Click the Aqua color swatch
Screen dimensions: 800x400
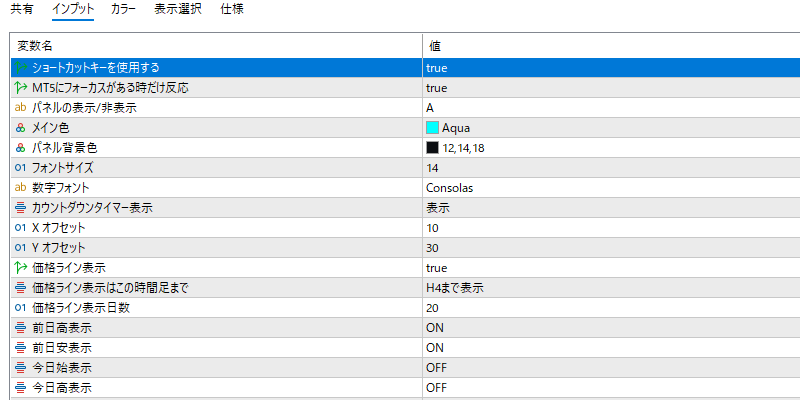tap(432, 128)
